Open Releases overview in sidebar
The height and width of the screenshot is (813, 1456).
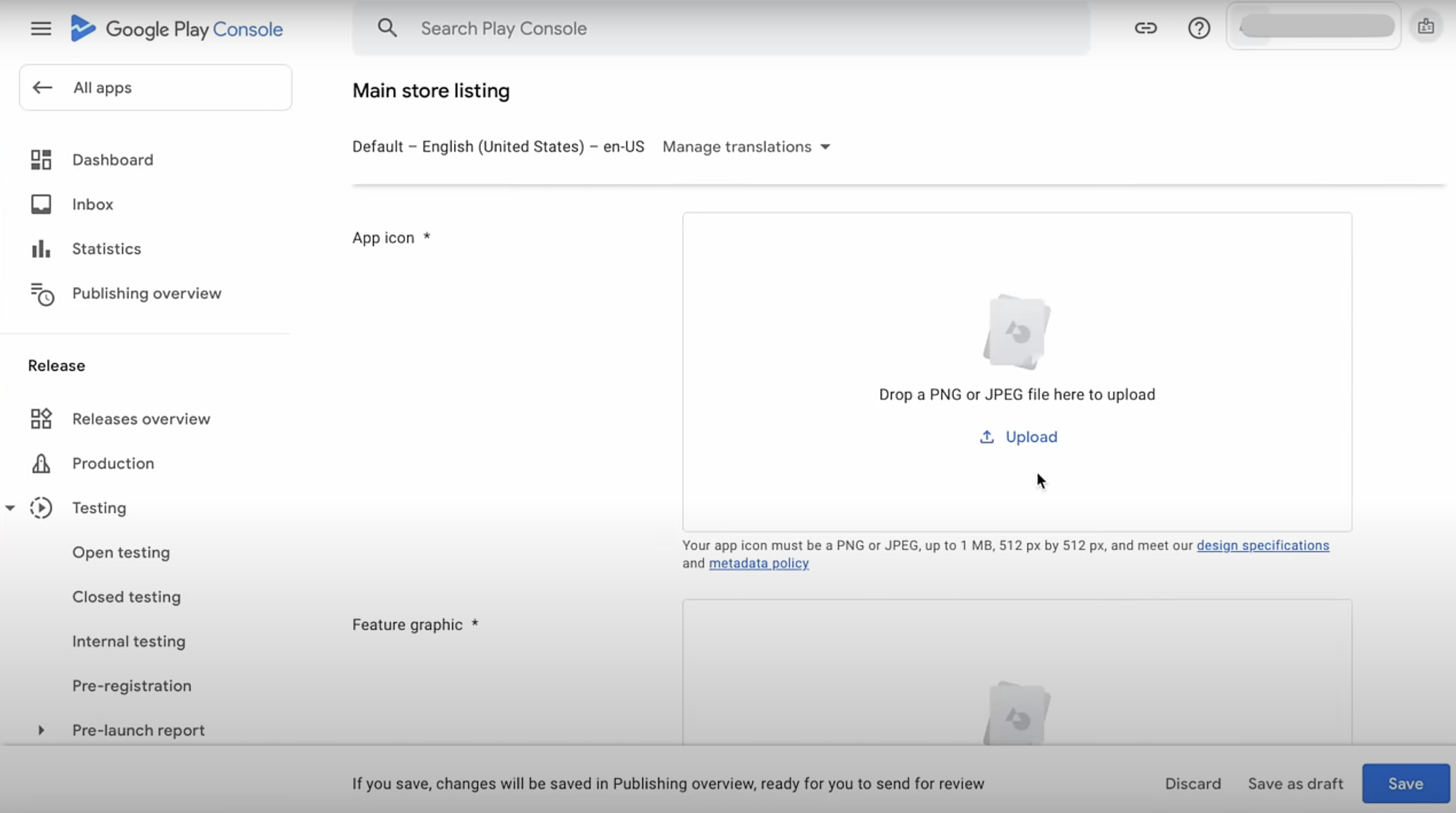tap(141, 419)
